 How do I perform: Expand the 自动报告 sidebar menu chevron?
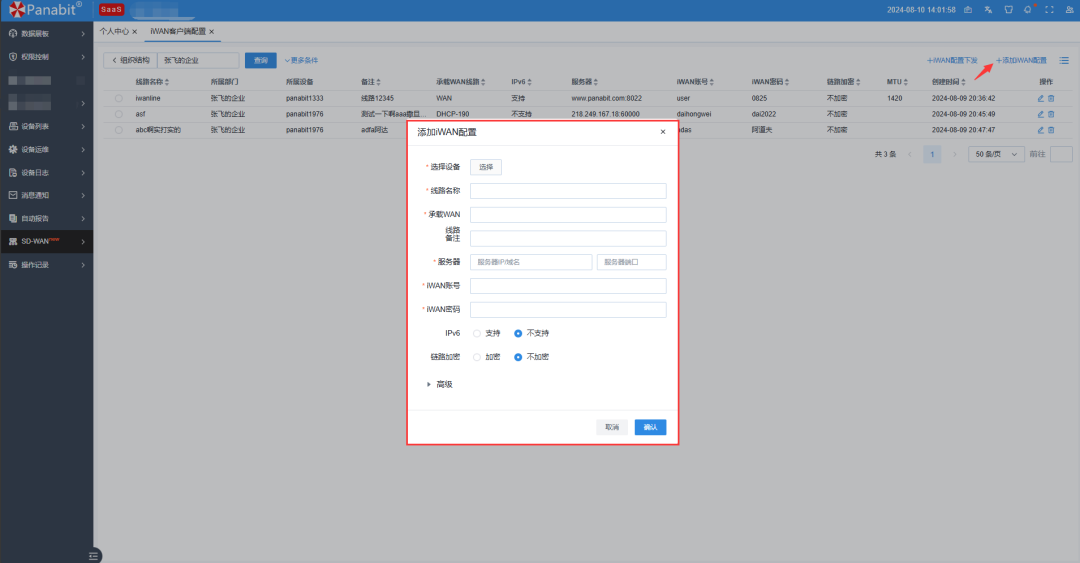coord(83,218)
